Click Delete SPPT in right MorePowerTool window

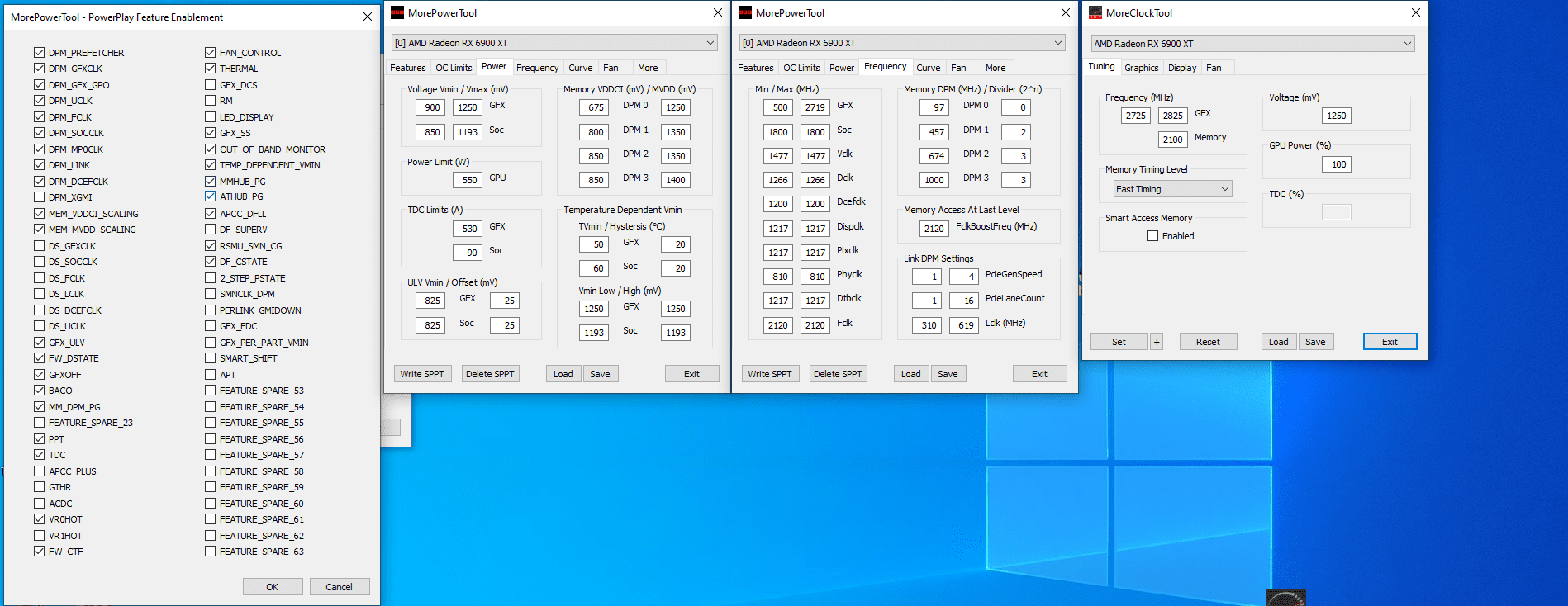tap(838, 374)
